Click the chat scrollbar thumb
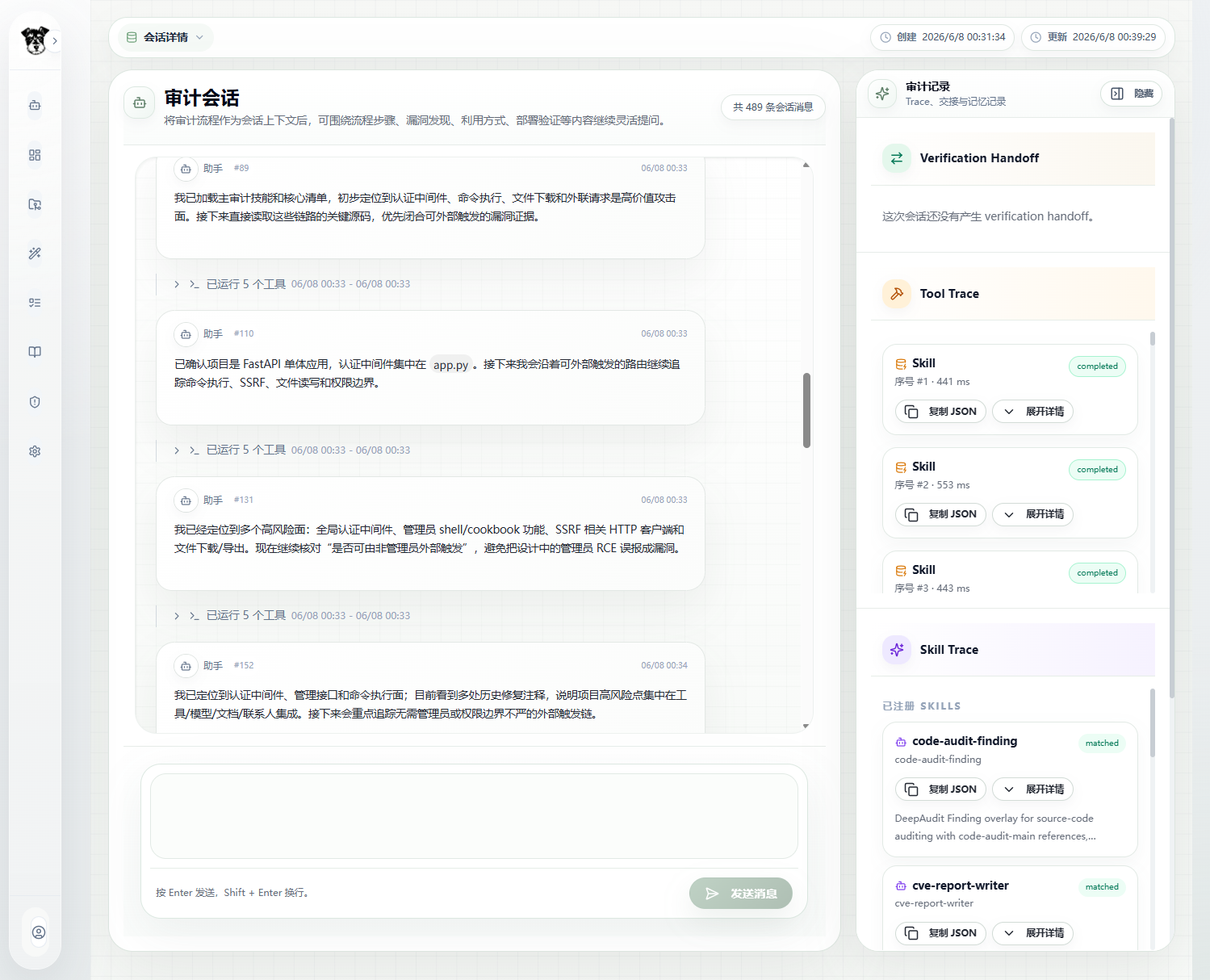1210x980 pixels. (806, 410)
